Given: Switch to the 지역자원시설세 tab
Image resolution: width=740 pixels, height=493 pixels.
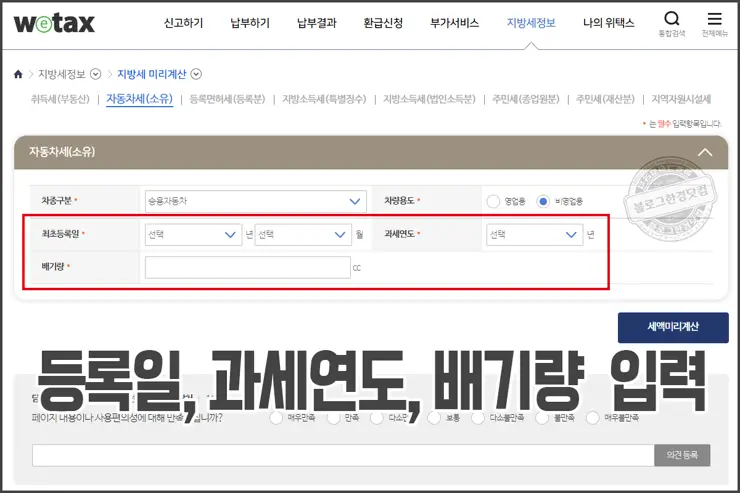Looking at the screenshot, I should pos(681,99).
